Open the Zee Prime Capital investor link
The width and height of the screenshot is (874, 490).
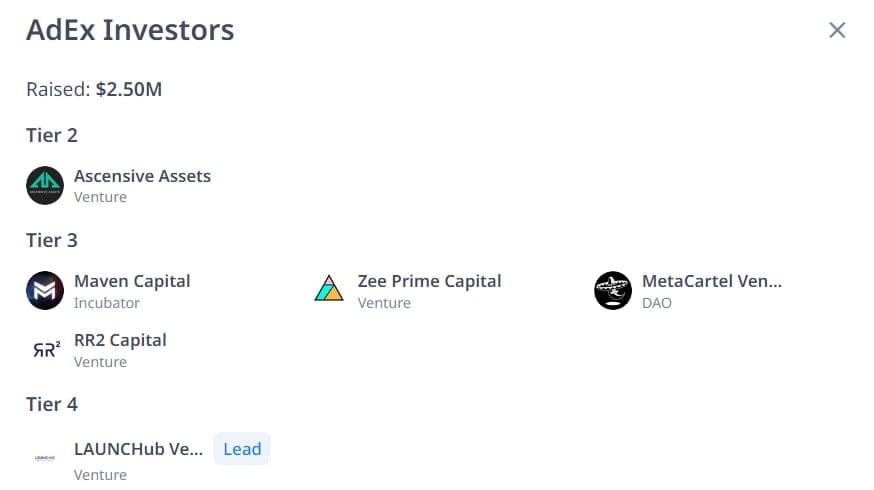(429, 281)
